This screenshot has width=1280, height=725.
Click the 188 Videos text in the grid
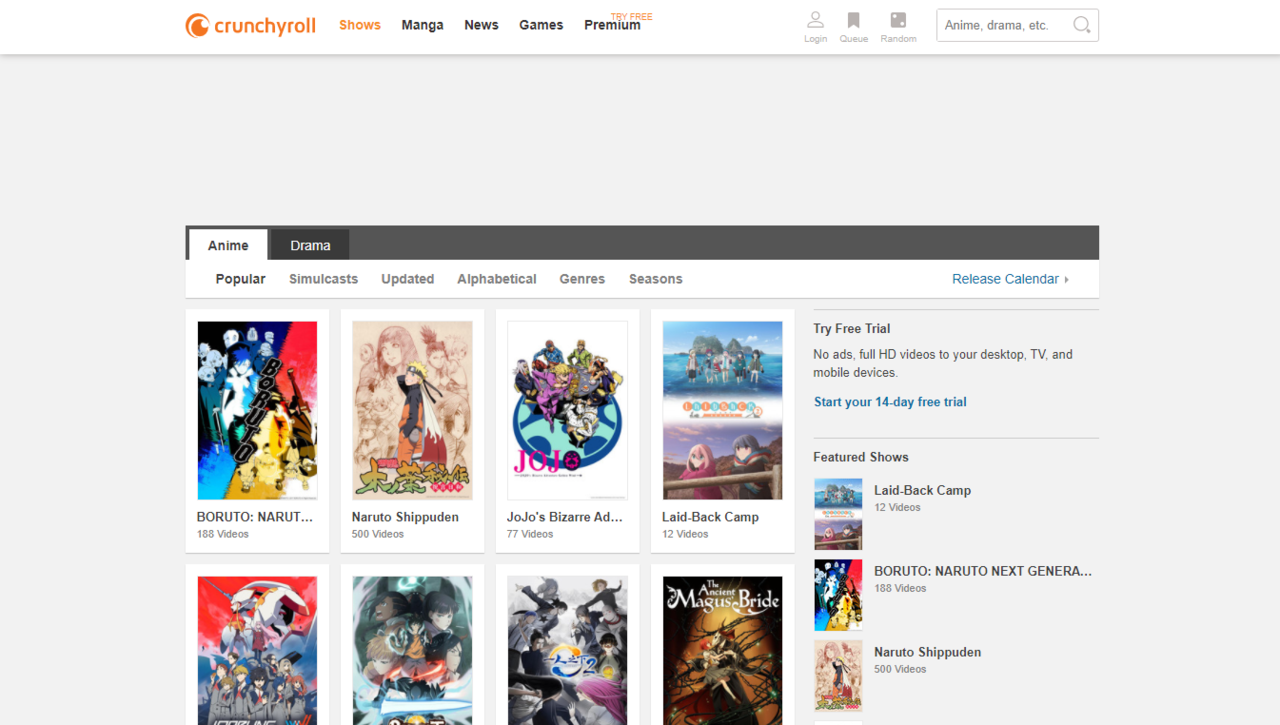pos(223,534)
